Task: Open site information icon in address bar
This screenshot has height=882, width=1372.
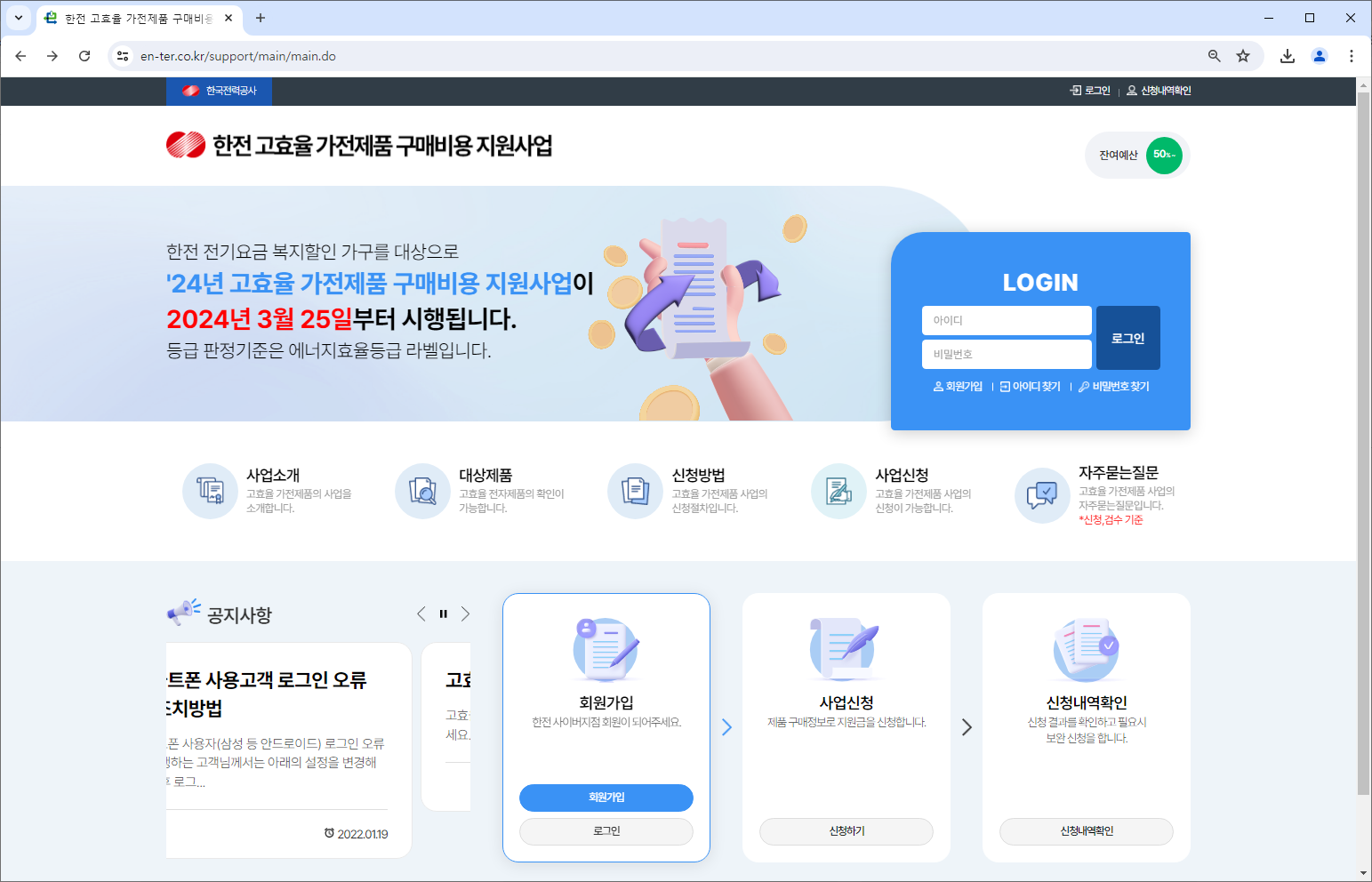Action: click(123, 56)
